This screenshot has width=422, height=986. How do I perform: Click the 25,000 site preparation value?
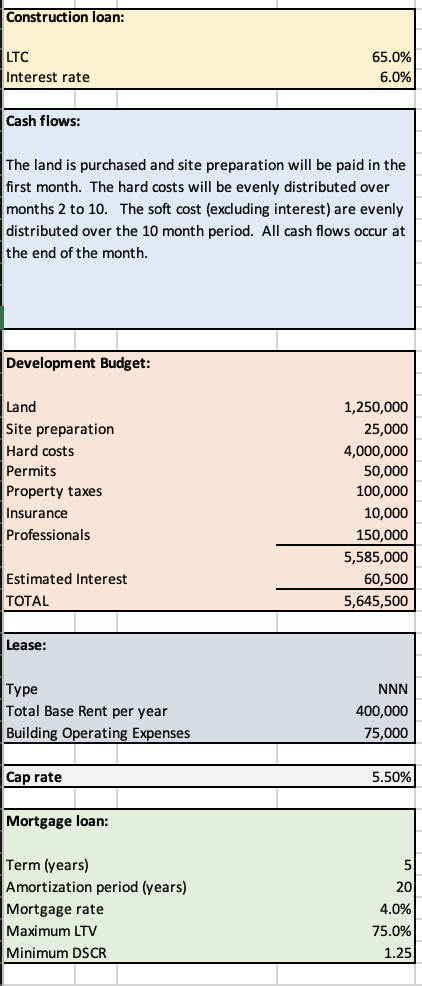(386, 429)
